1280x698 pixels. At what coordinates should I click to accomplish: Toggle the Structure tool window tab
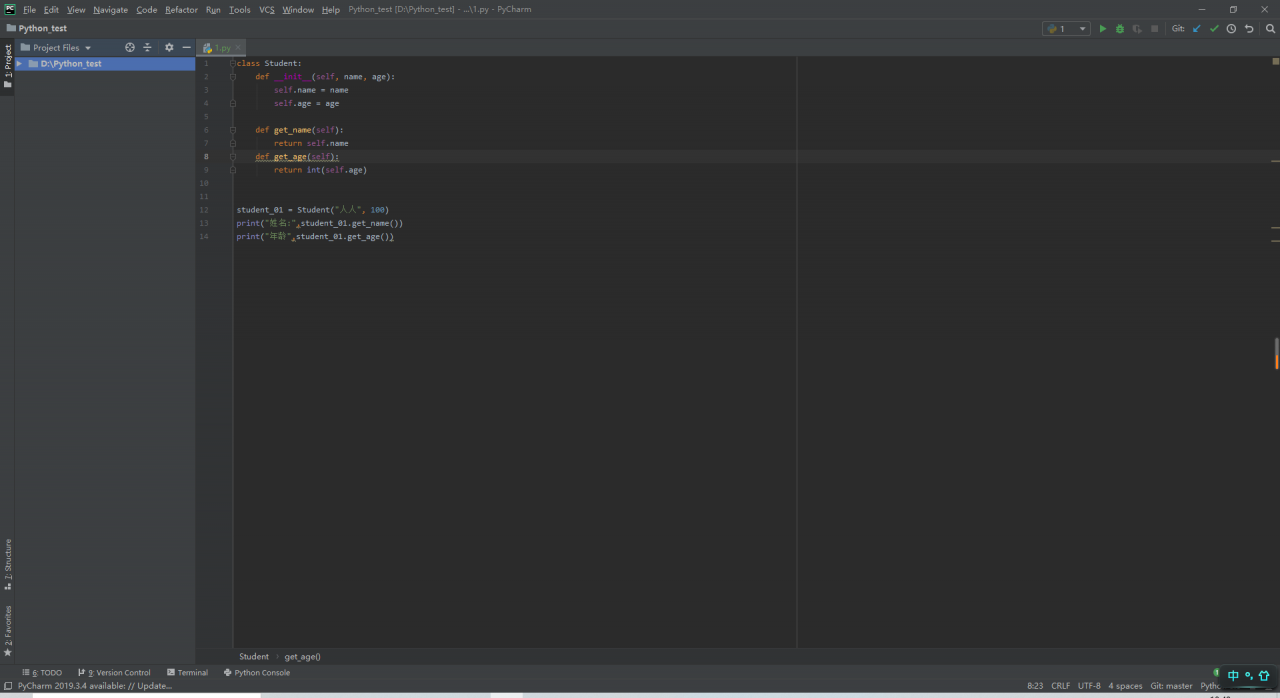(8, 564)
